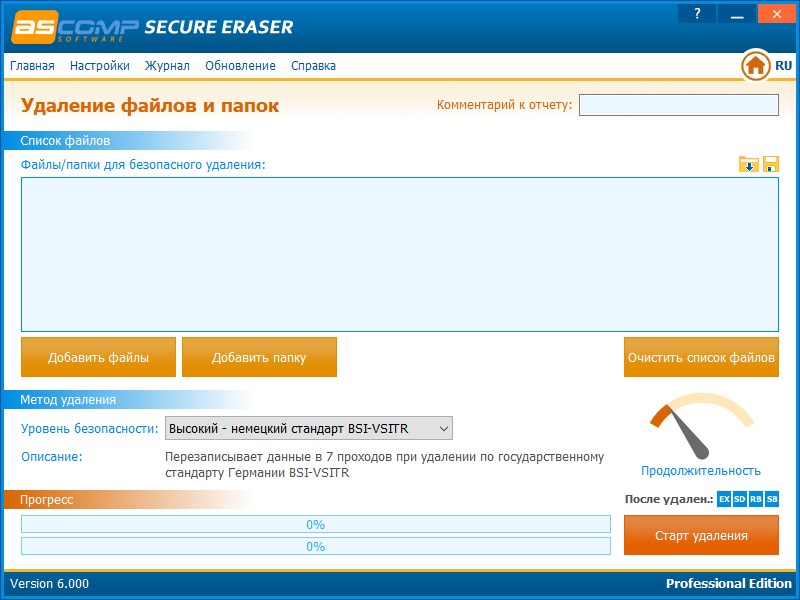
Task: Open the Настройки menu
Action: coord(100,65)
